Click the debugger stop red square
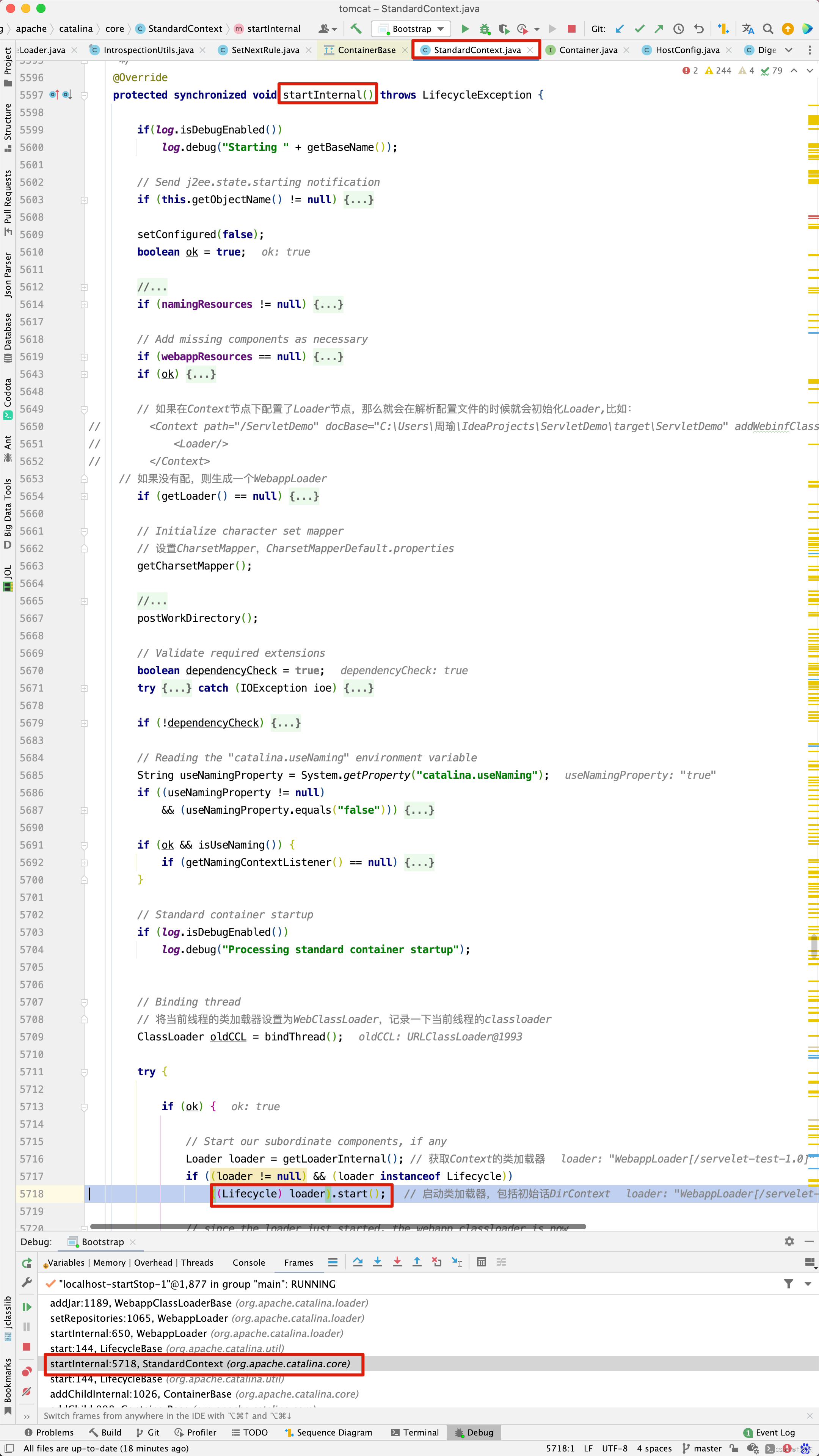Viewport: 819px width, 1456px height. [27, 1346]
